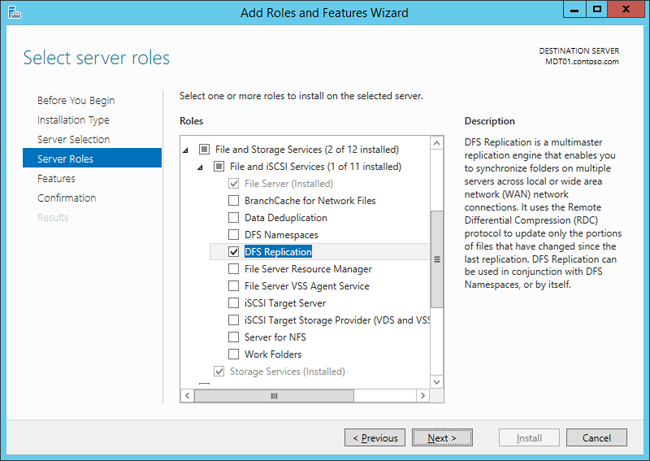The width and height of the screenshot is (650, 461).
Task: Click the vertical scrollbar up arrow
Action: (x=437, y=145)
